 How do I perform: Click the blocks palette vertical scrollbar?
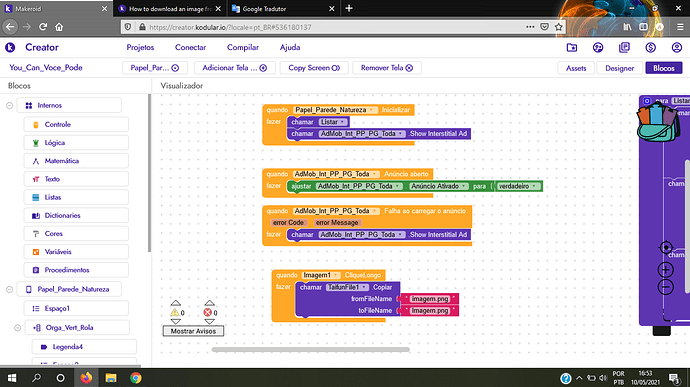pyautogui.click(x=149, y=173)
